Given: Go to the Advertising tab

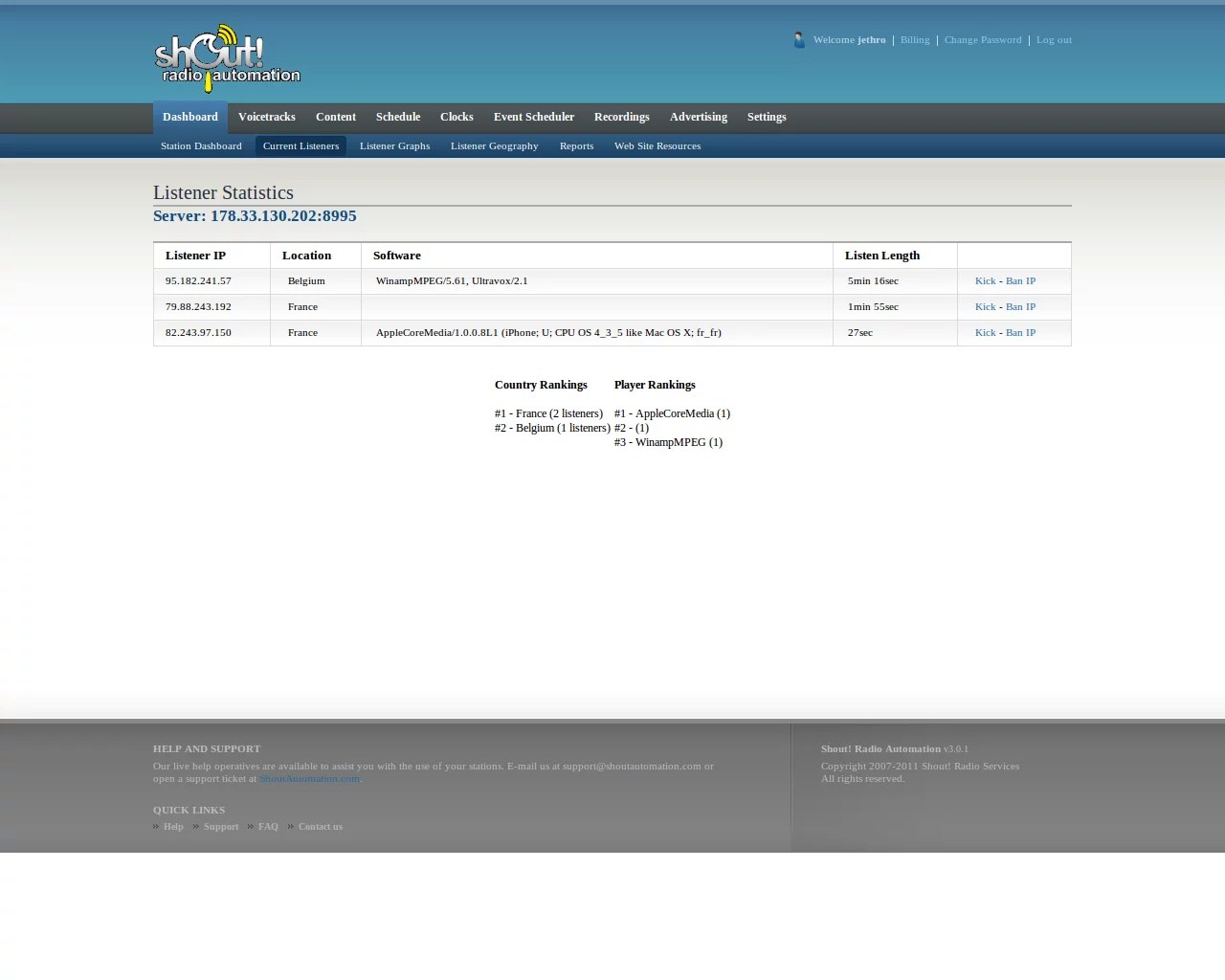Looking at the screenshot, I should click(x=698, y=117).
